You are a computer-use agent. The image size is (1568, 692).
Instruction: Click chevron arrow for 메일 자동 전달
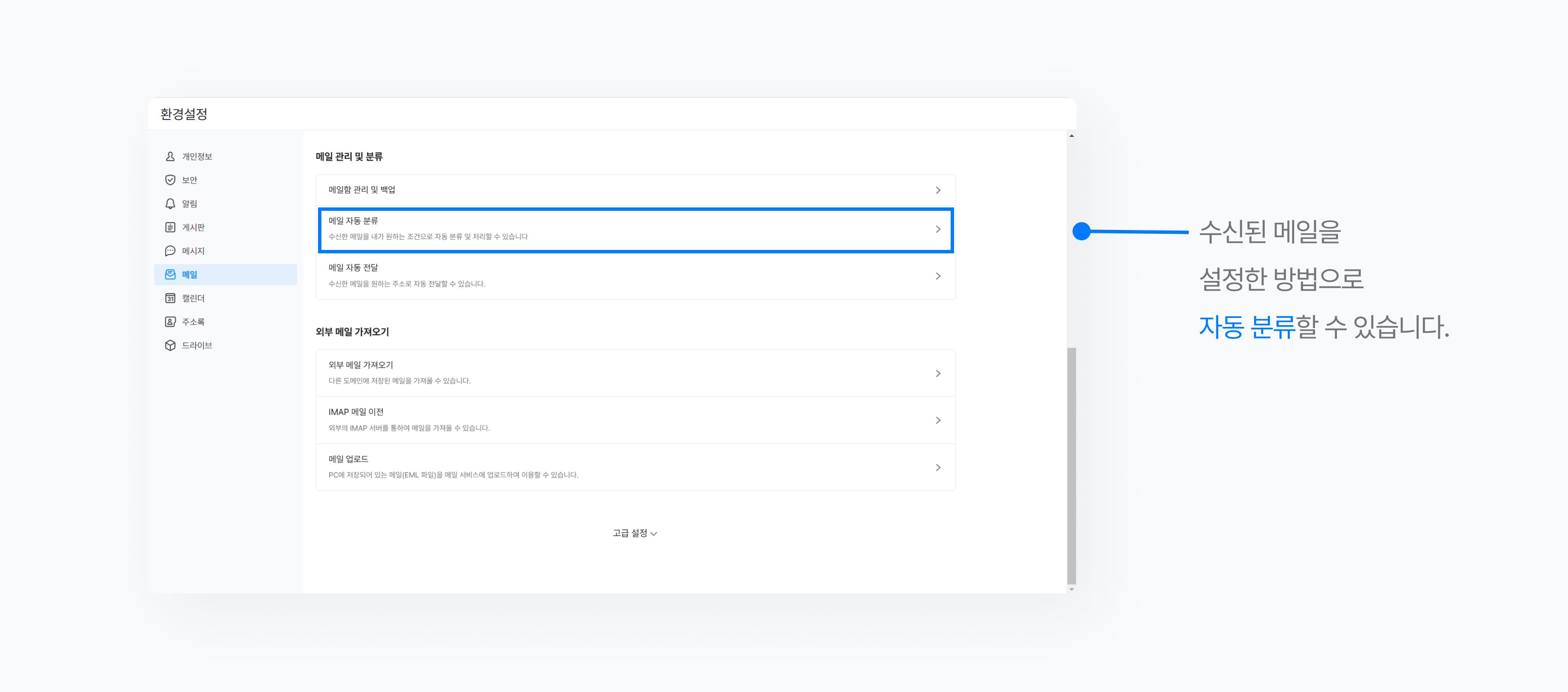[x=938, y=276]
